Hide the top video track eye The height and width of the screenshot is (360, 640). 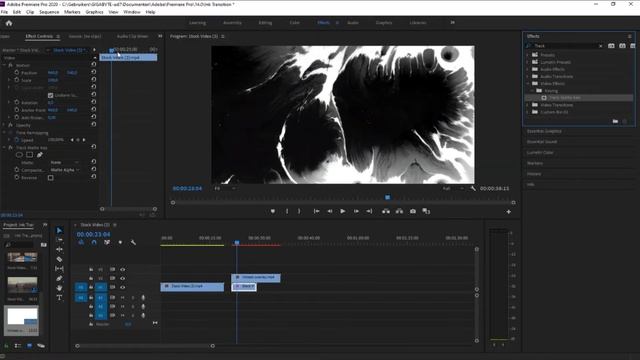122,269
